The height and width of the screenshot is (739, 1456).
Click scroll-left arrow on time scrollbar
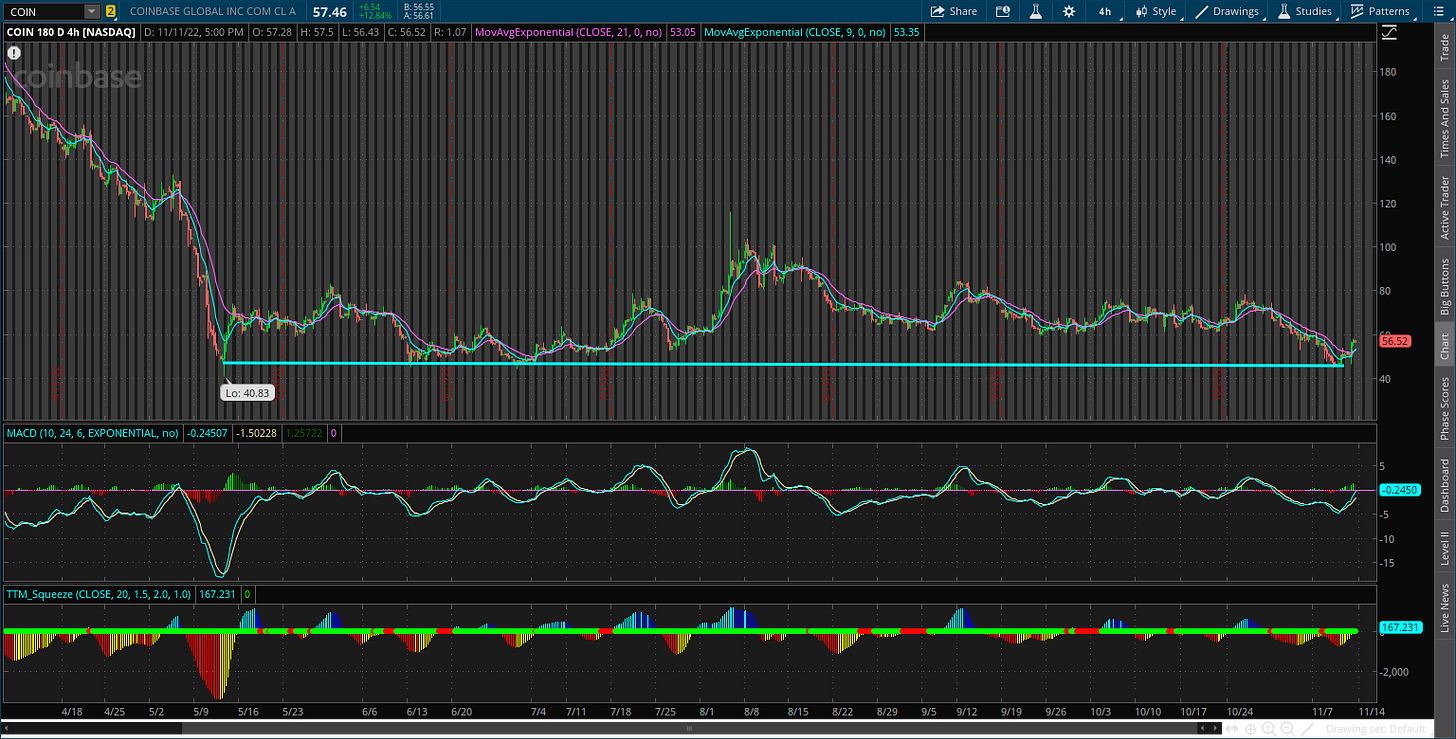pyautogui.click(x=1202, y=728)
